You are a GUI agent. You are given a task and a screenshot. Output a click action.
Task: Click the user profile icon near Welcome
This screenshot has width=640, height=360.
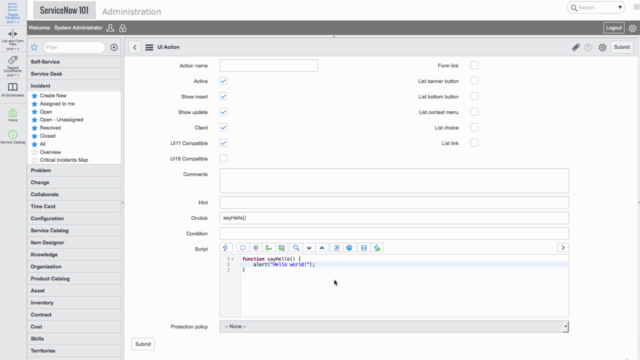pos(110,28)
